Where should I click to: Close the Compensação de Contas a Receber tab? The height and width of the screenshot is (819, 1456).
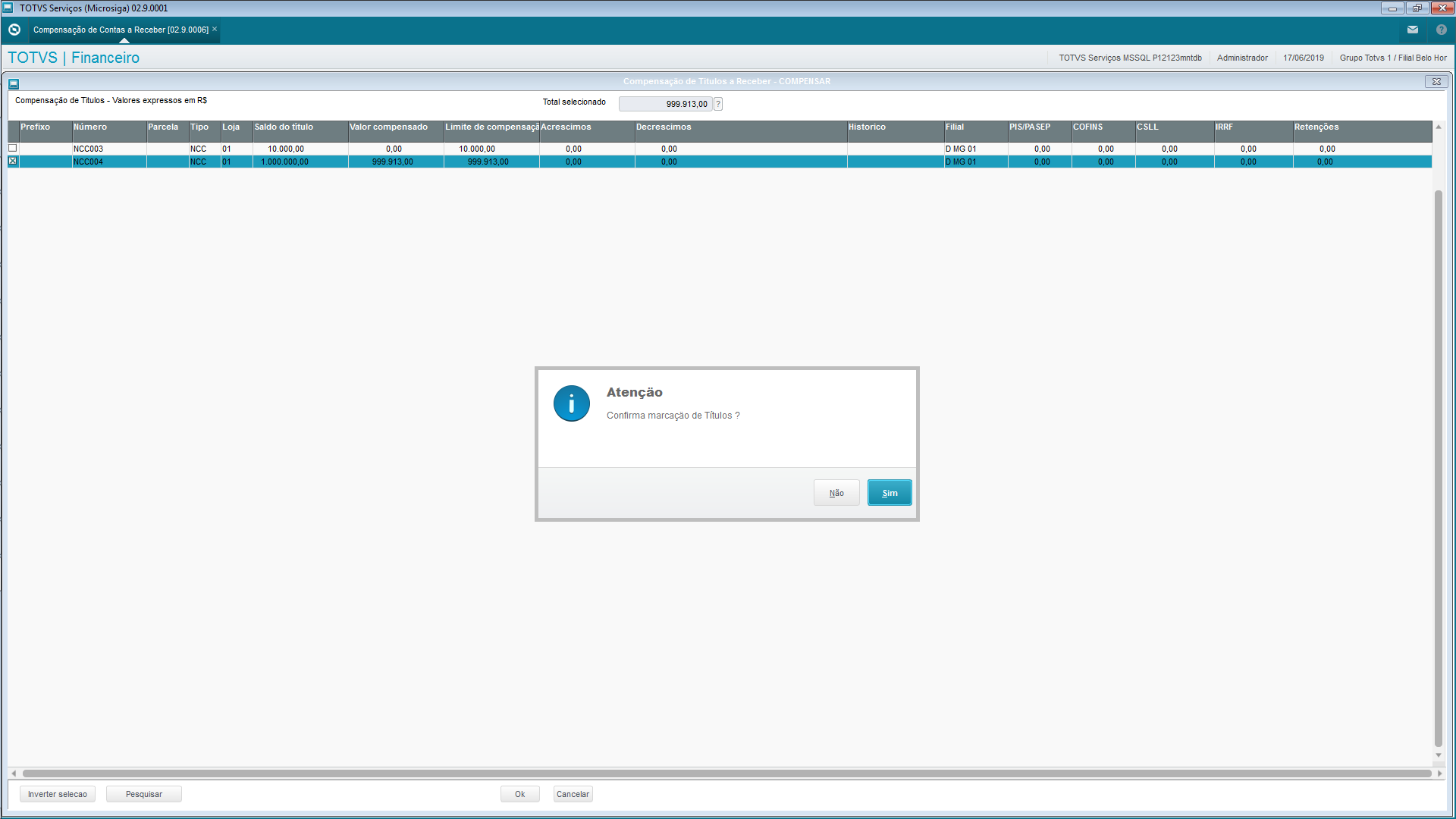coord(215,29)
